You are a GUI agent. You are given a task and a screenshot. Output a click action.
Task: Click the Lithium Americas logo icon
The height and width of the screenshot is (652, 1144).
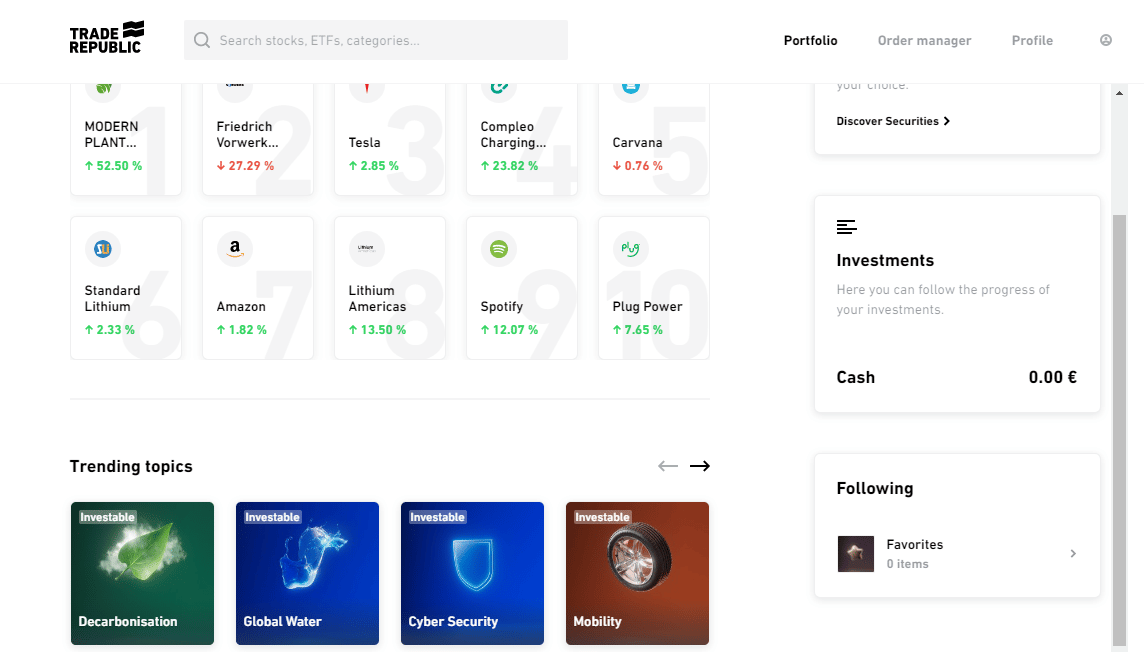coord(366,249)
